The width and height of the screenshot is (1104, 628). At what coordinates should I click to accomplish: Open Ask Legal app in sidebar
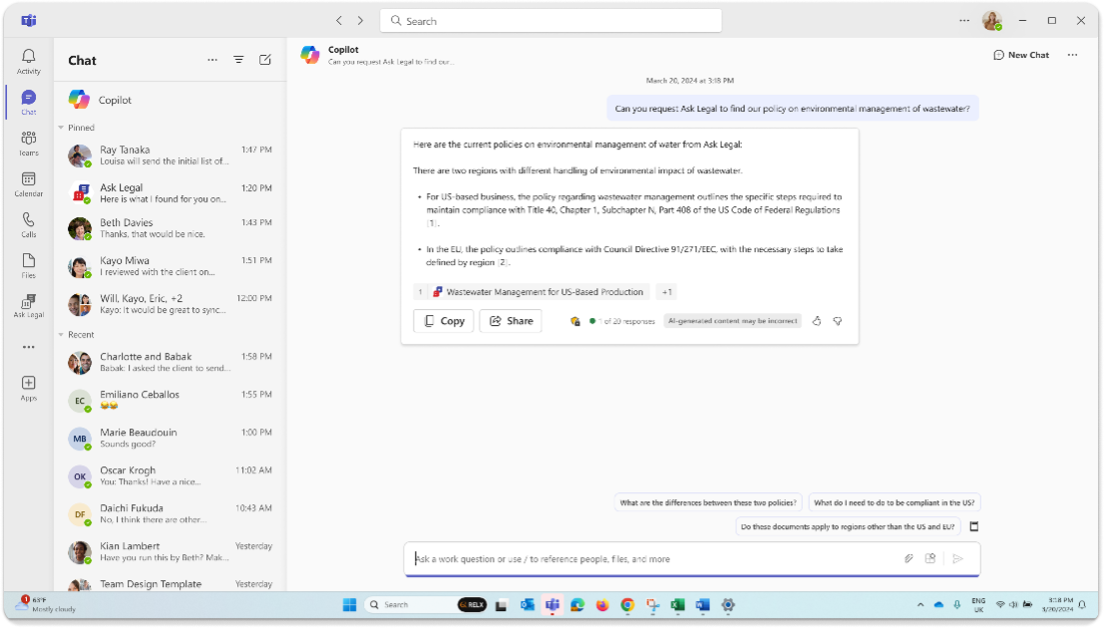[29, 306]
